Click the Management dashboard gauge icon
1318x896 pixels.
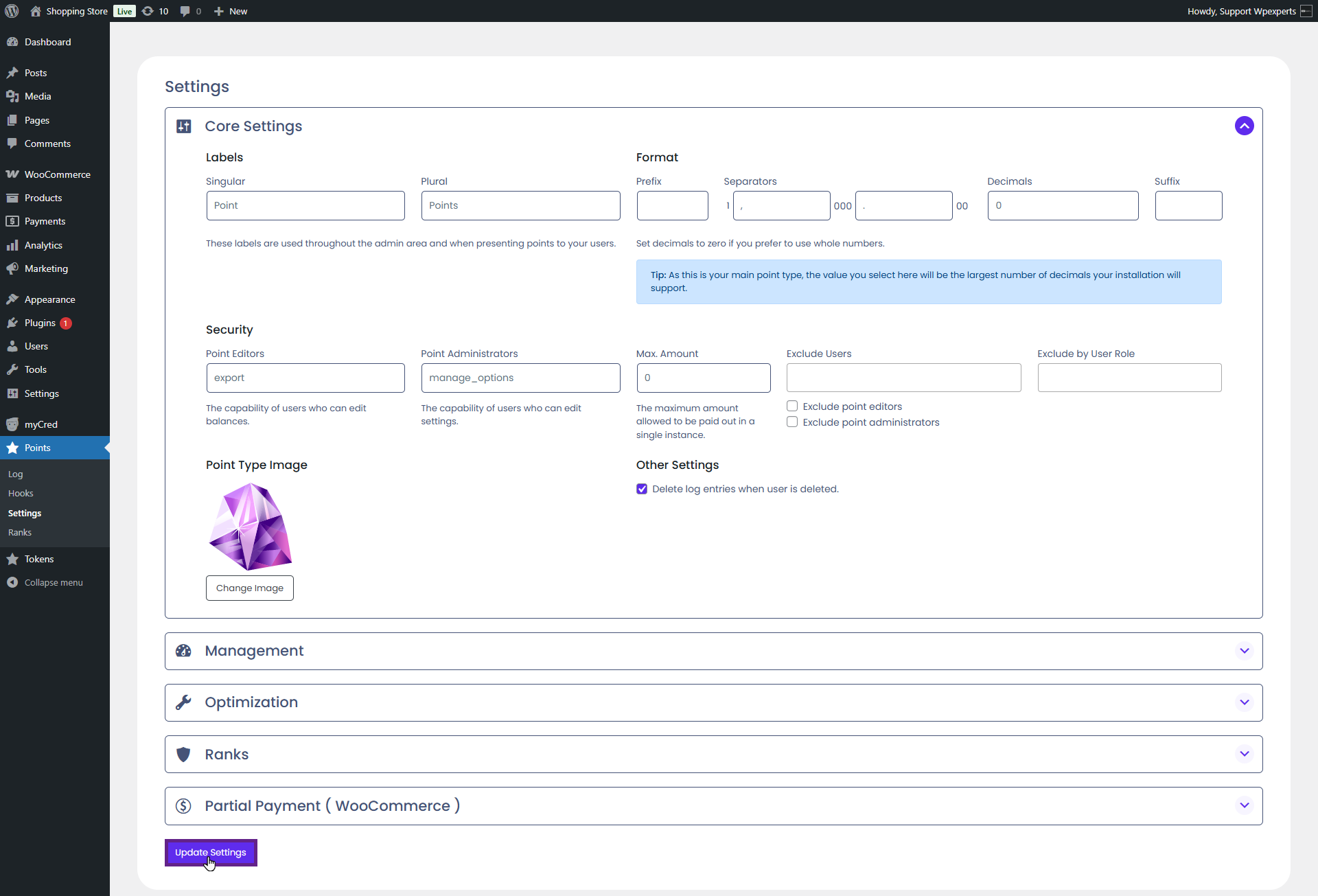183,651
